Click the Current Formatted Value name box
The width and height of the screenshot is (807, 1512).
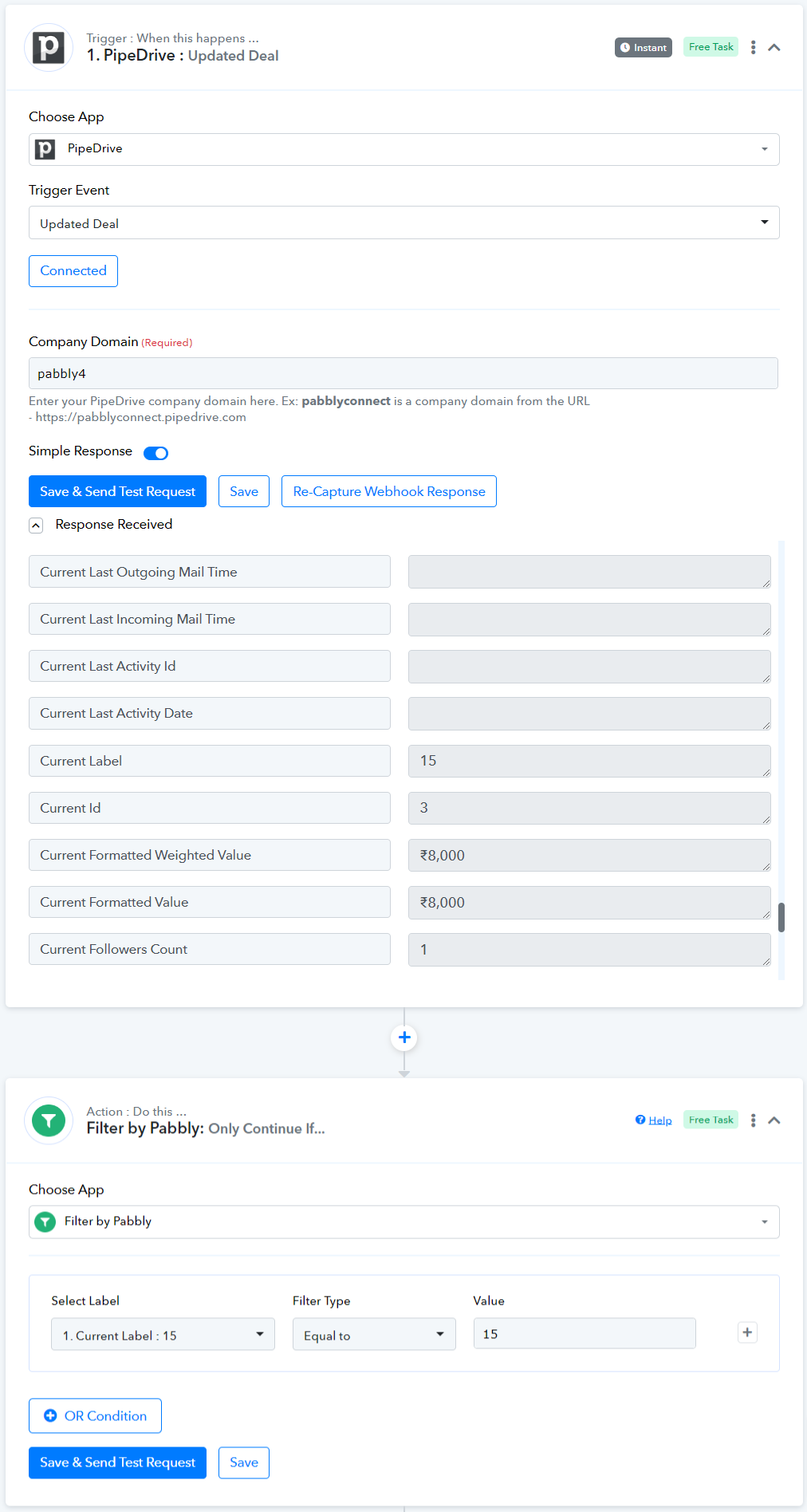[x=210, y=902]
